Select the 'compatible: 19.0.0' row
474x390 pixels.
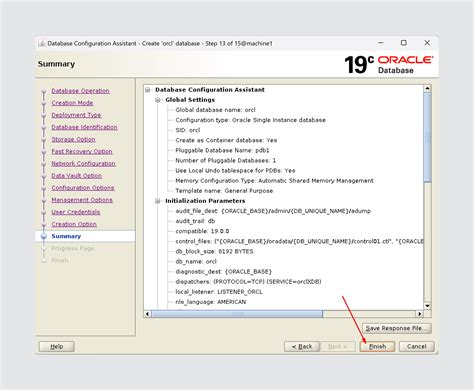[x=202, y=231]
